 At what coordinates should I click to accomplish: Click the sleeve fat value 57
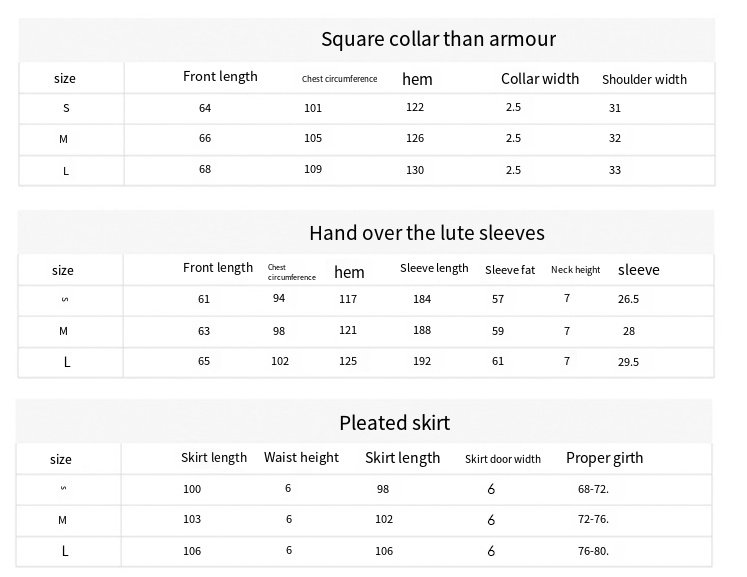point(498,299)
